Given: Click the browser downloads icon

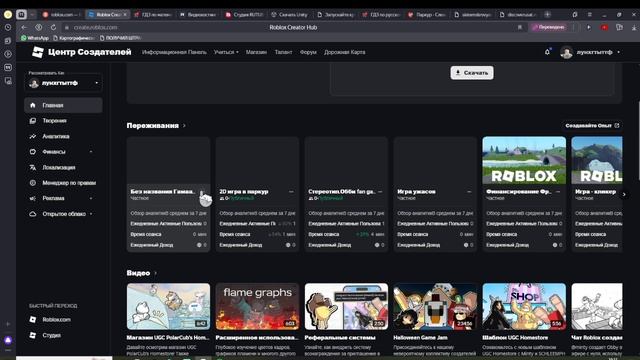Looking at the screenshot, I should click(x=634, y=27).
